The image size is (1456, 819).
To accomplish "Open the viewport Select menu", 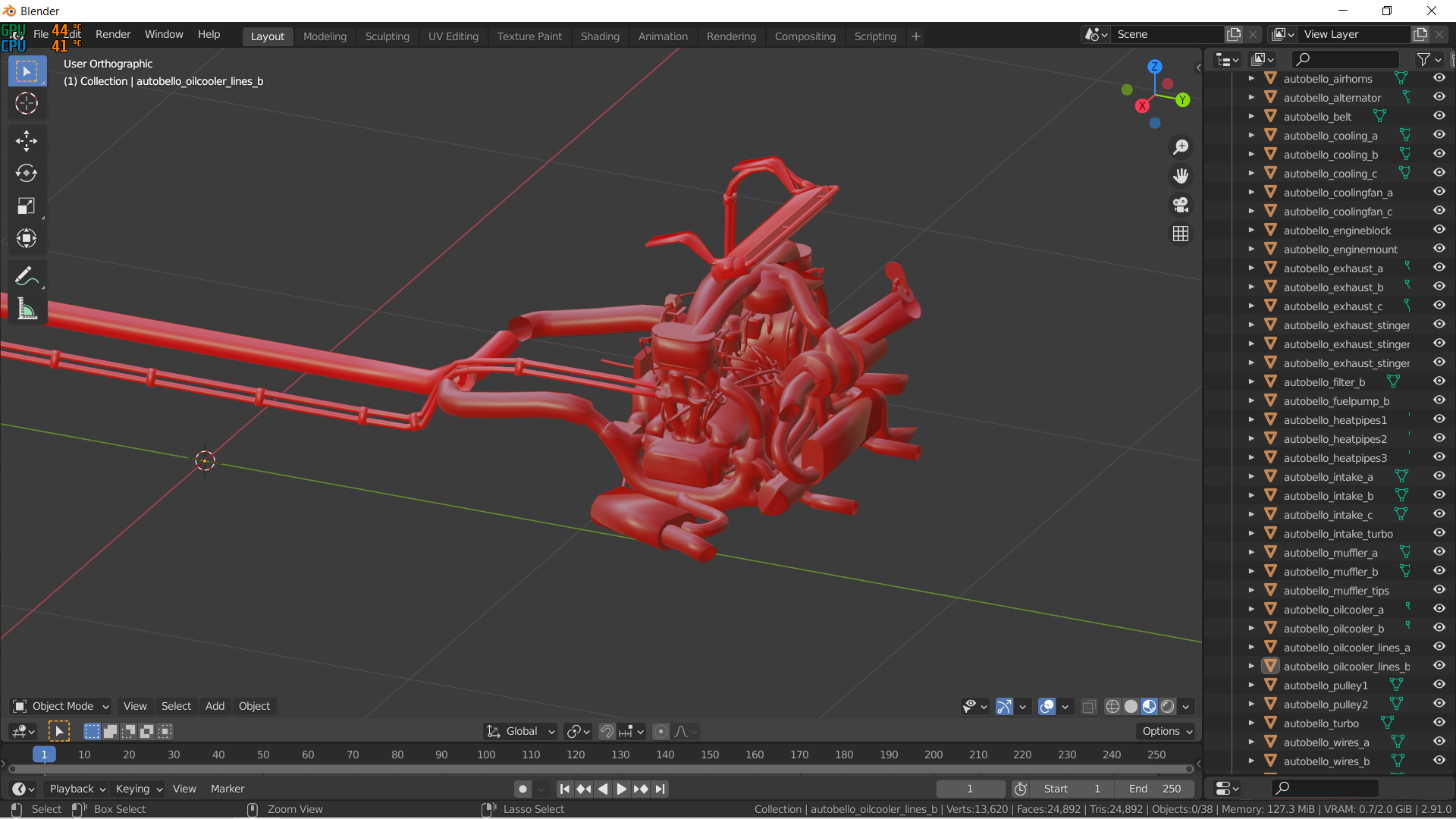I will click(x=176, y=706).
